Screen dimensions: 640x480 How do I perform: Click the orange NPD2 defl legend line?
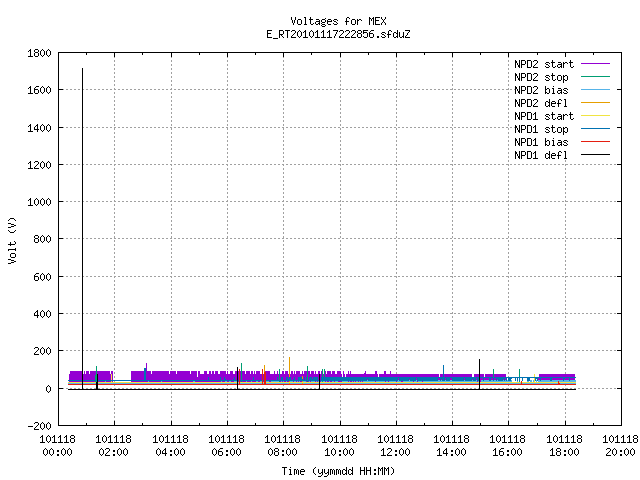(x=595, y=103)
